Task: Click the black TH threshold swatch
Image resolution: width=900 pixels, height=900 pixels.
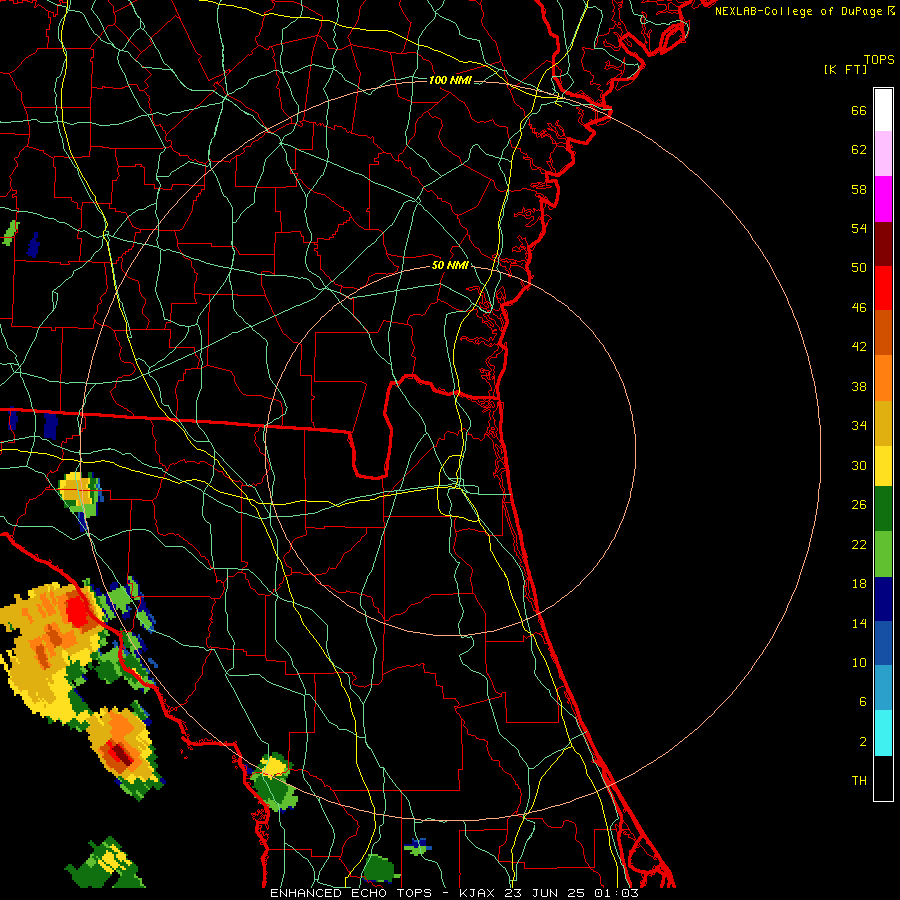Action: coord(883,778)
